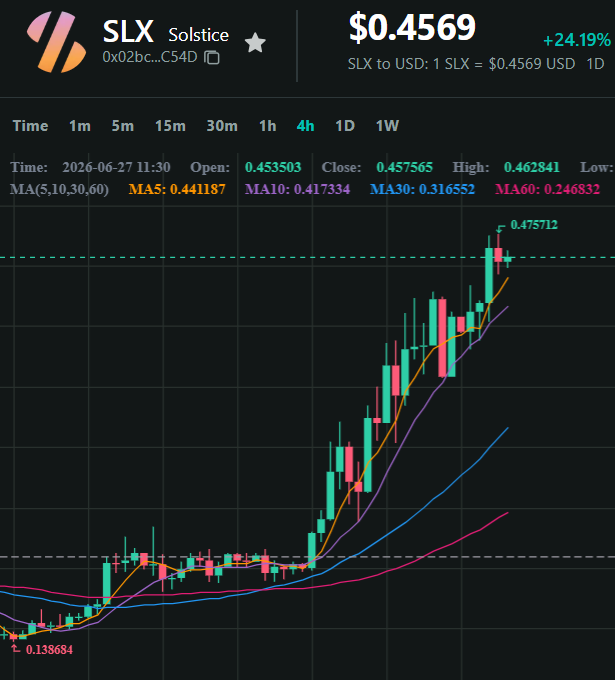615x680 pixels.
Task: Click the MA(5,10,30,60) indicator label
Action: point(59,189)
